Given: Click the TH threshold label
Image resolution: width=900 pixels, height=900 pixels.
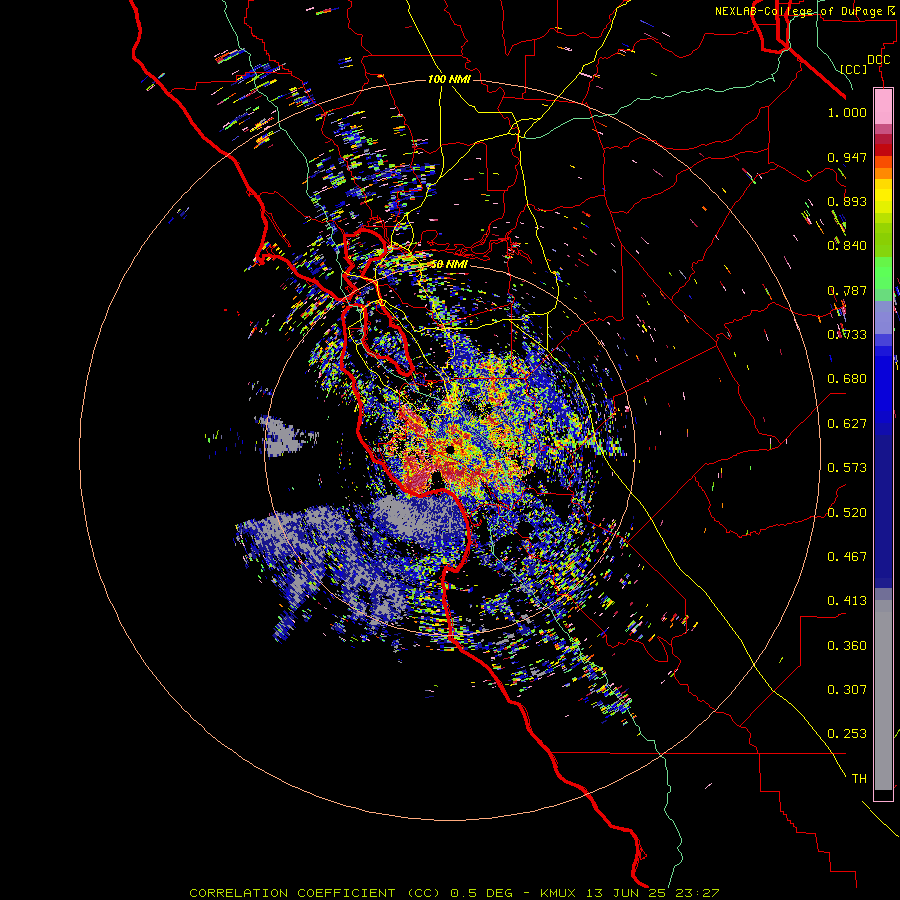Looking at the screenshot, I should pos(859,779).
